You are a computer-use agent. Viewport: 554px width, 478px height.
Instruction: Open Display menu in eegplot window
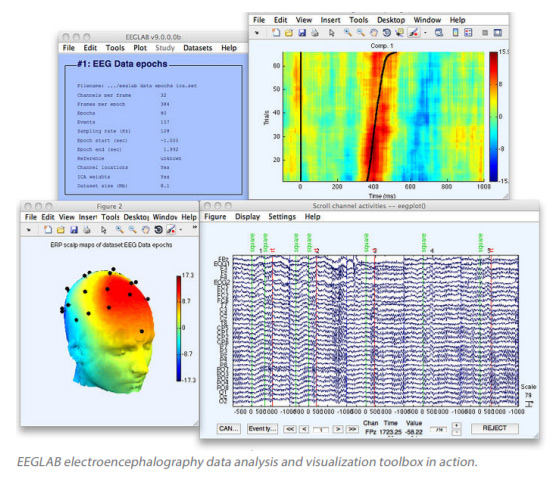pyautogui.click(x=248, y=217)
